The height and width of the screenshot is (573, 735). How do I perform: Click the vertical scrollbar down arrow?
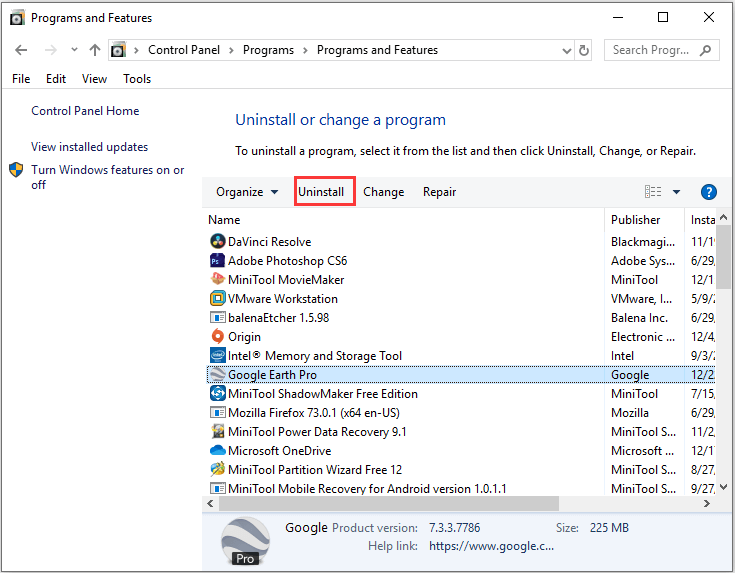(723, 487)
